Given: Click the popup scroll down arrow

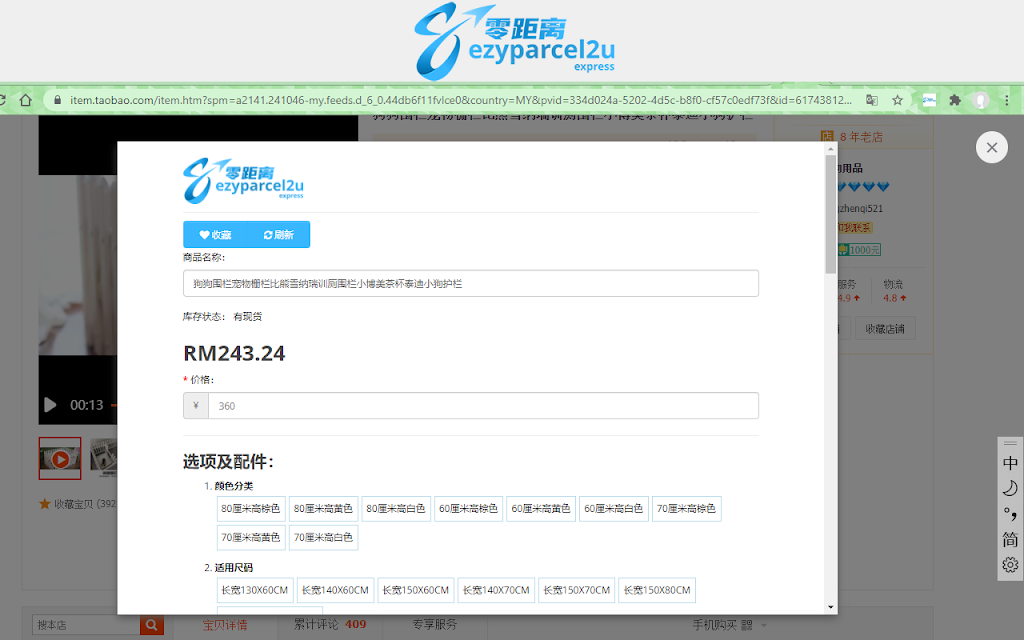Looking at the screenshot, I should [831, 607].
